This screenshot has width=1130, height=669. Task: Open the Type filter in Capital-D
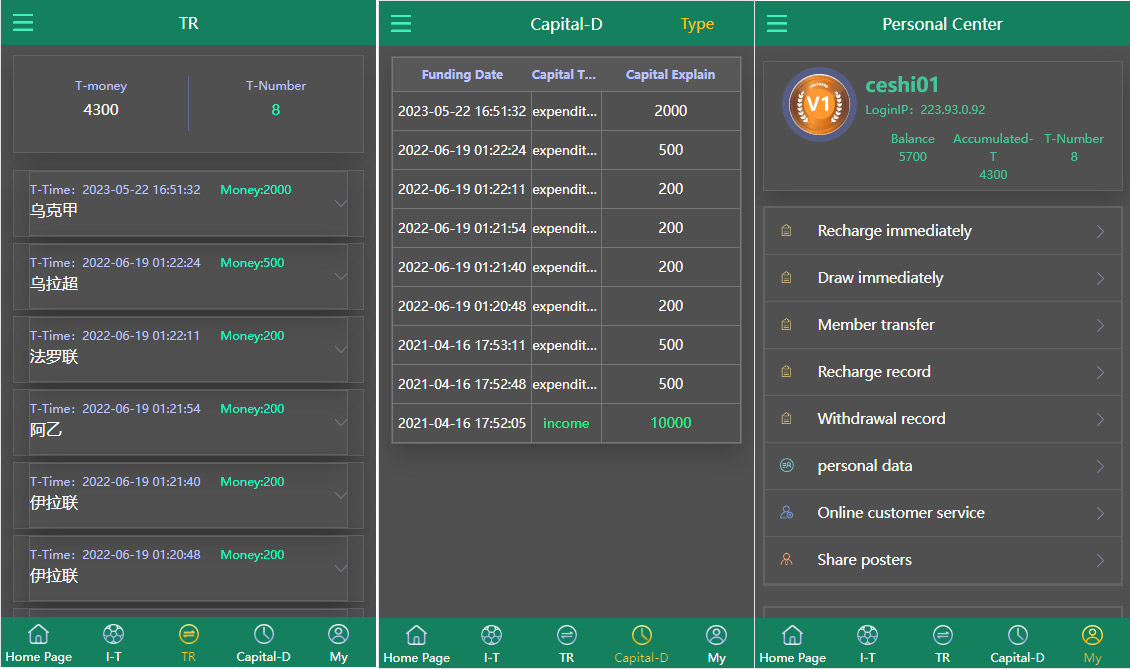(x=697, y=24)
